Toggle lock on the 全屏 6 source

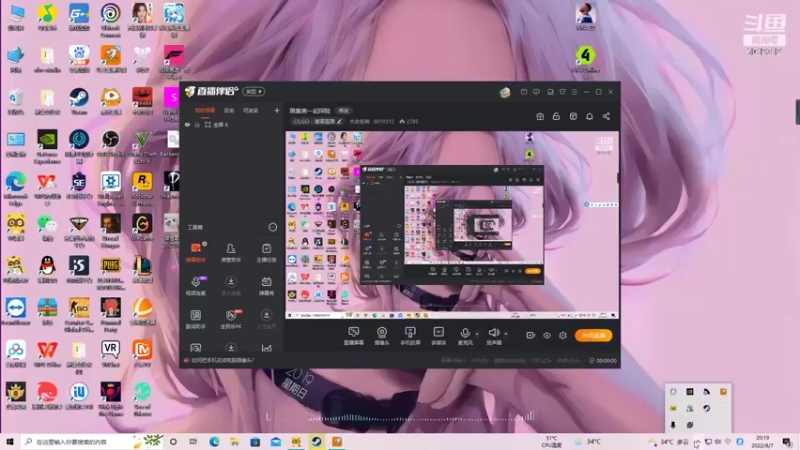point(197,124)
